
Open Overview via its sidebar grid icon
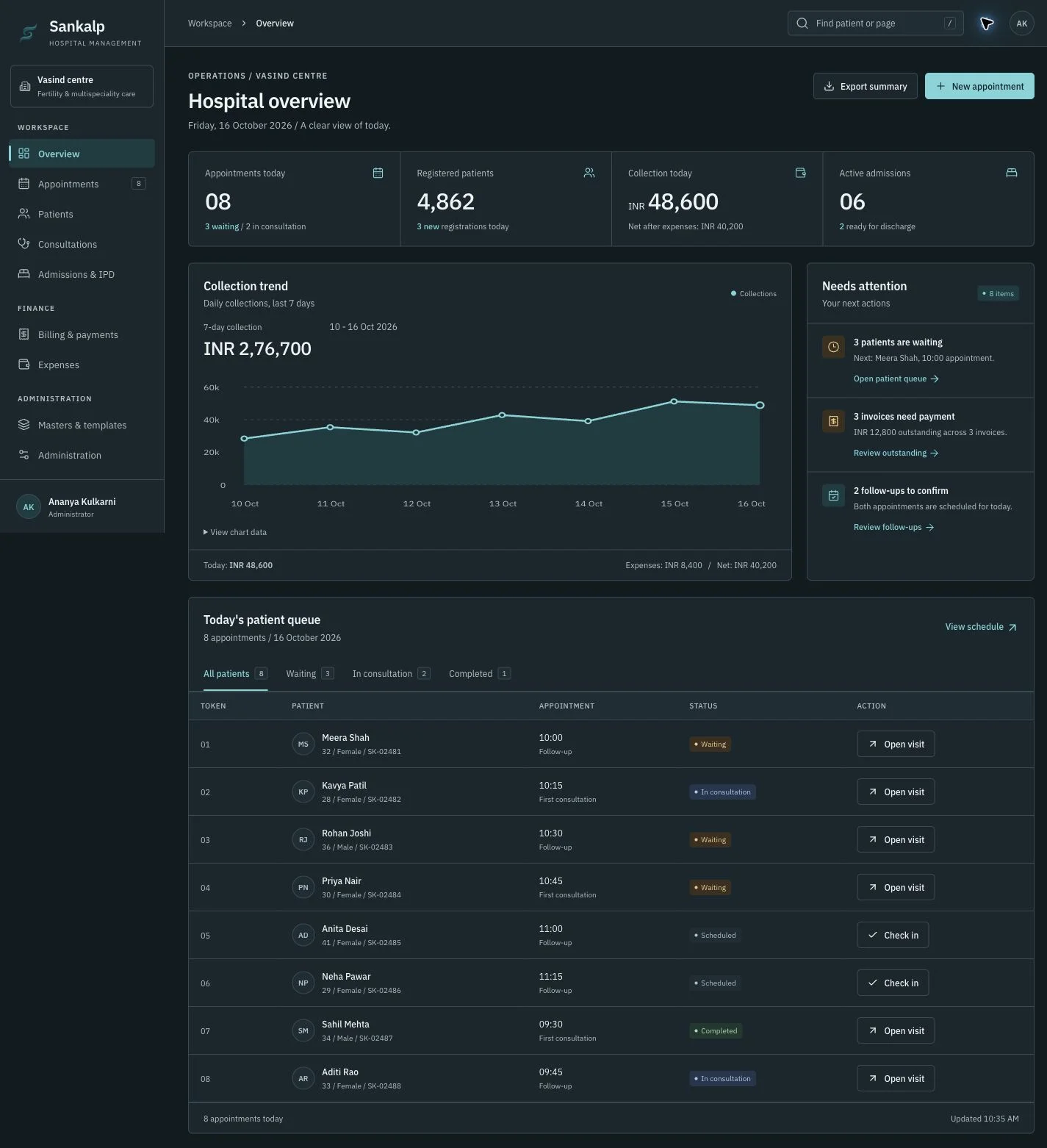click(24, 154)
